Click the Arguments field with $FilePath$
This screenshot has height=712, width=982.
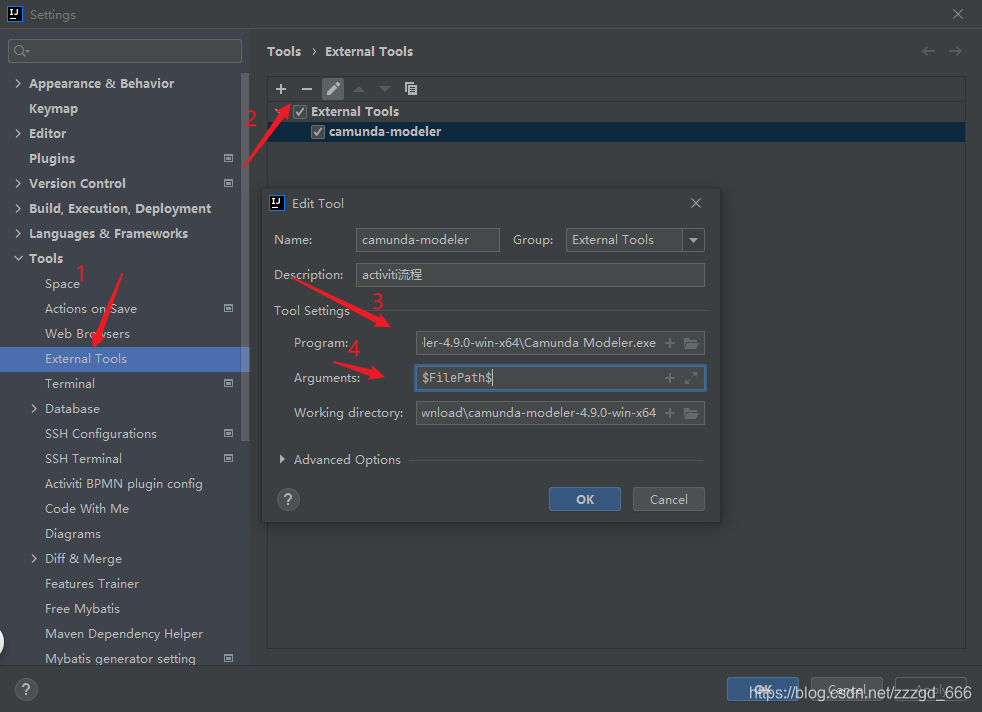(x=539, y=378)
